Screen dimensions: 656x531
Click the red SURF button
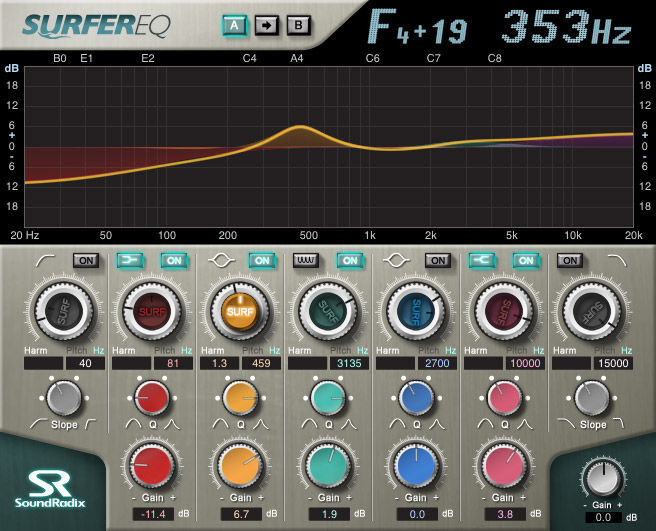point(152,312)
